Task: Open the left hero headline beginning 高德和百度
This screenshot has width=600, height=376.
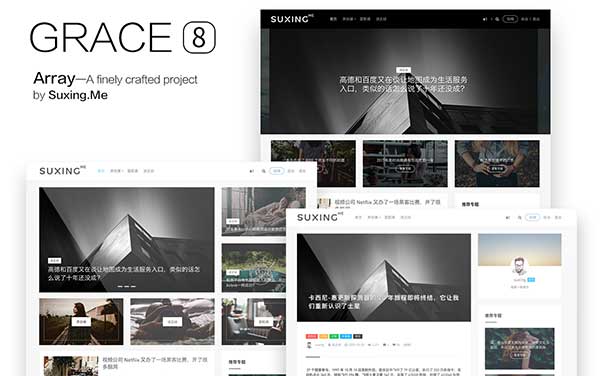Action: coord(124,273)
